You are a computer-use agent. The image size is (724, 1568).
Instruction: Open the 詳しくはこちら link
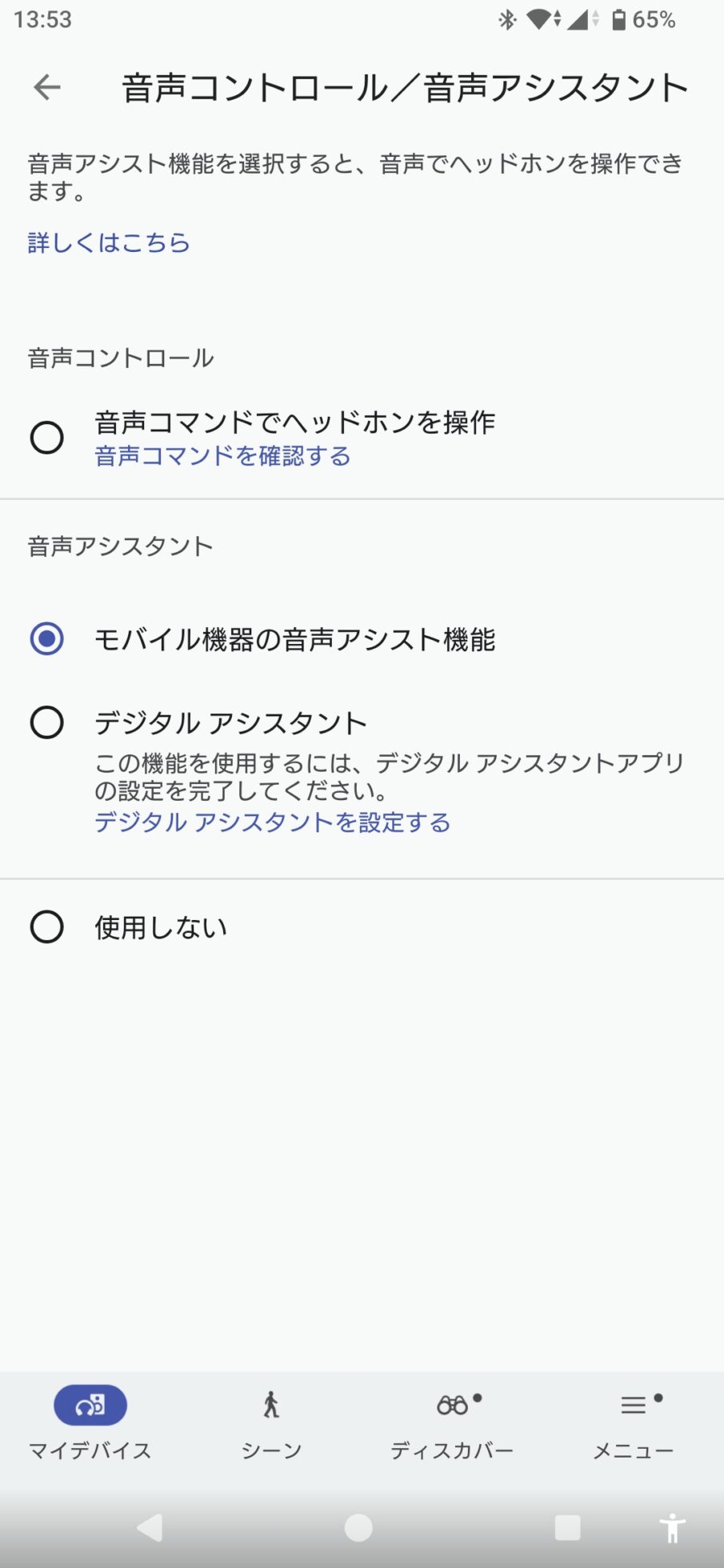[x=109, y=242]
